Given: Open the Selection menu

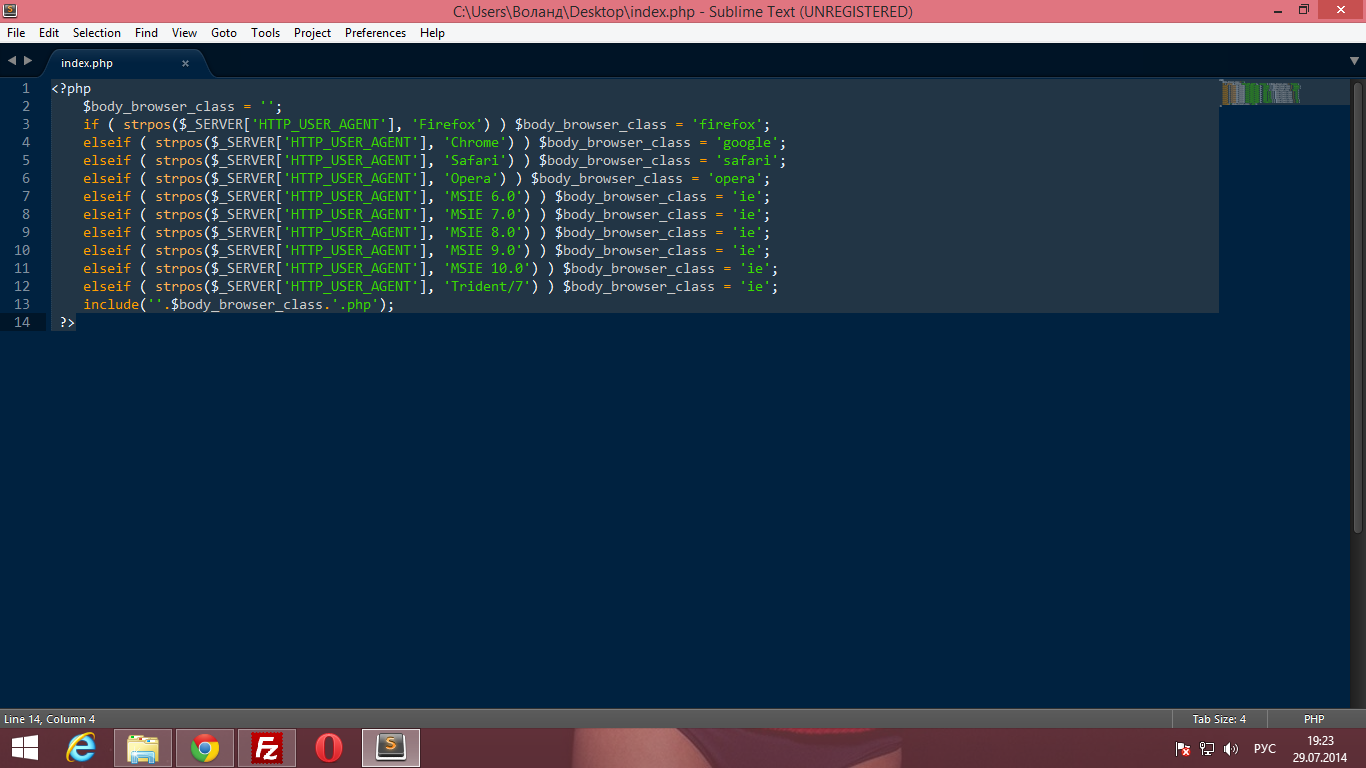Looking at the screenshot, I should (x=97, y=33).
